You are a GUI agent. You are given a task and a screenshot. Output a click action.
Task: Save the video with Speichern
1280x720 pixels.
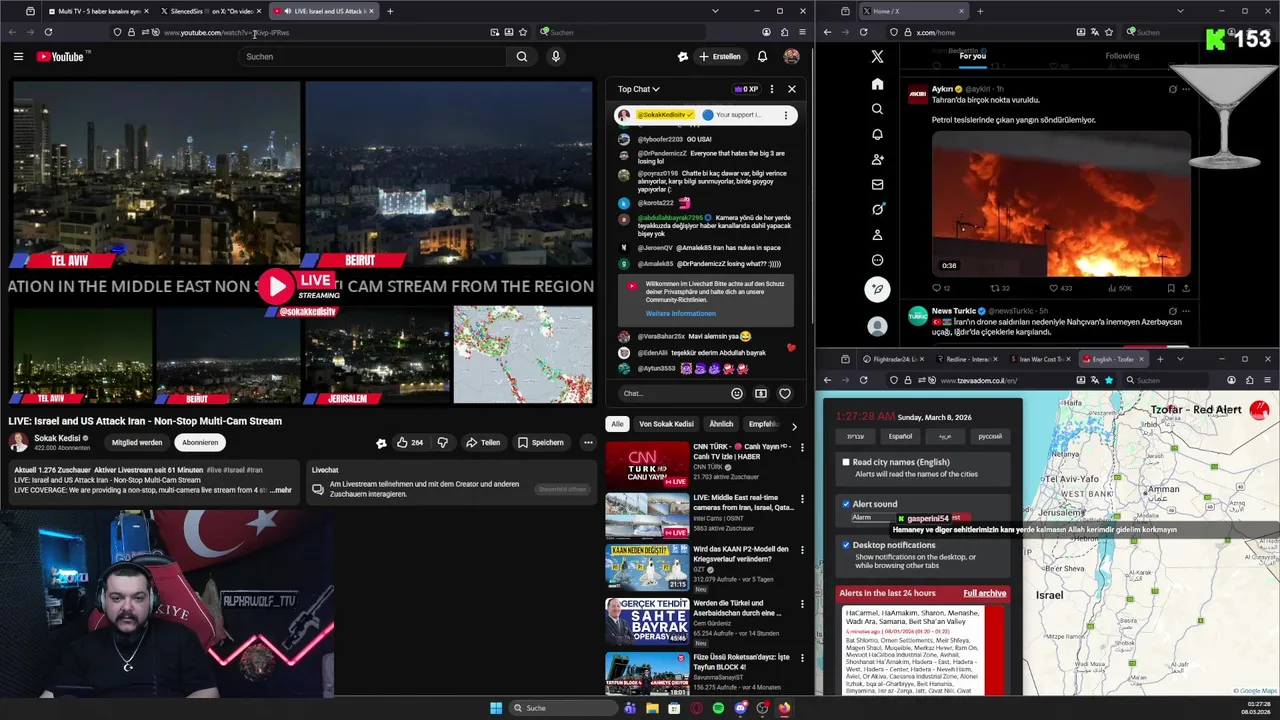[x=541, y=442]
